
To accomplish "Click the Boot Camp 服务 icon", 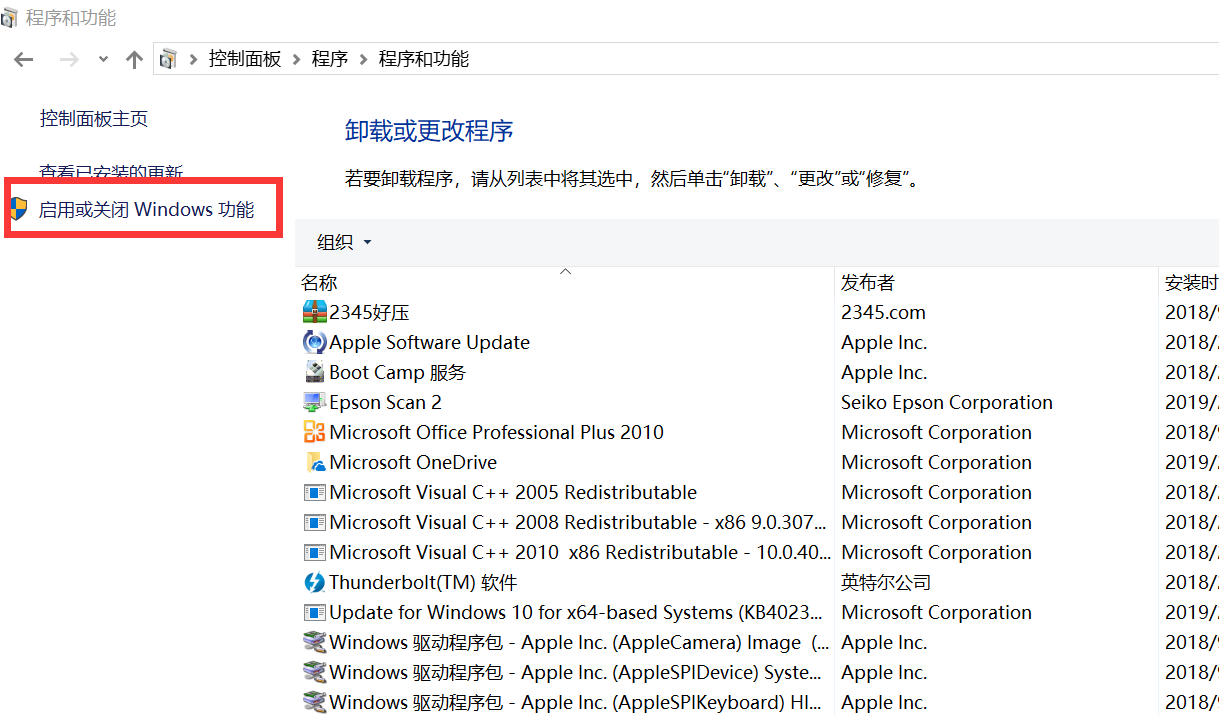I will pyautogui.click(x=315, y=372).
